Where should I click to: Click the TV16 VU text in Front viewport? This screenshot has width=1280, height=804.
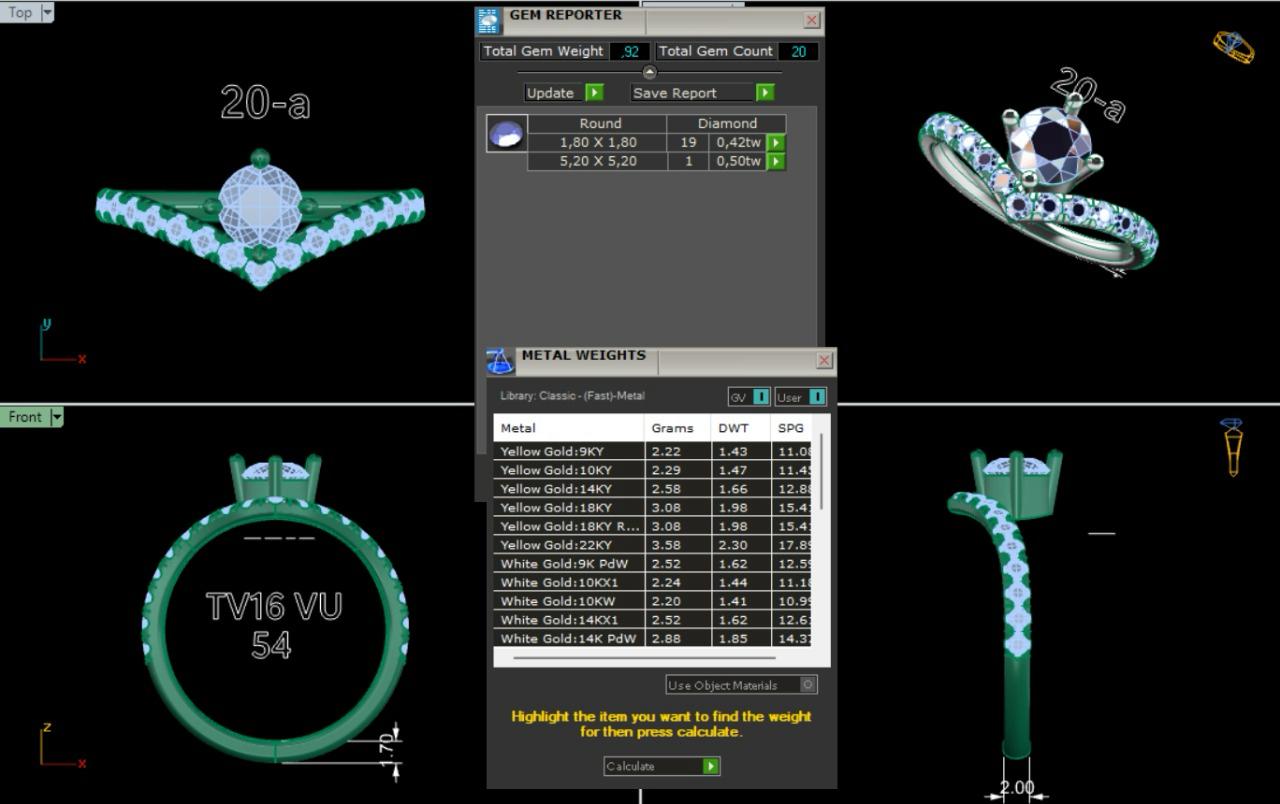[x=274, y=606]
